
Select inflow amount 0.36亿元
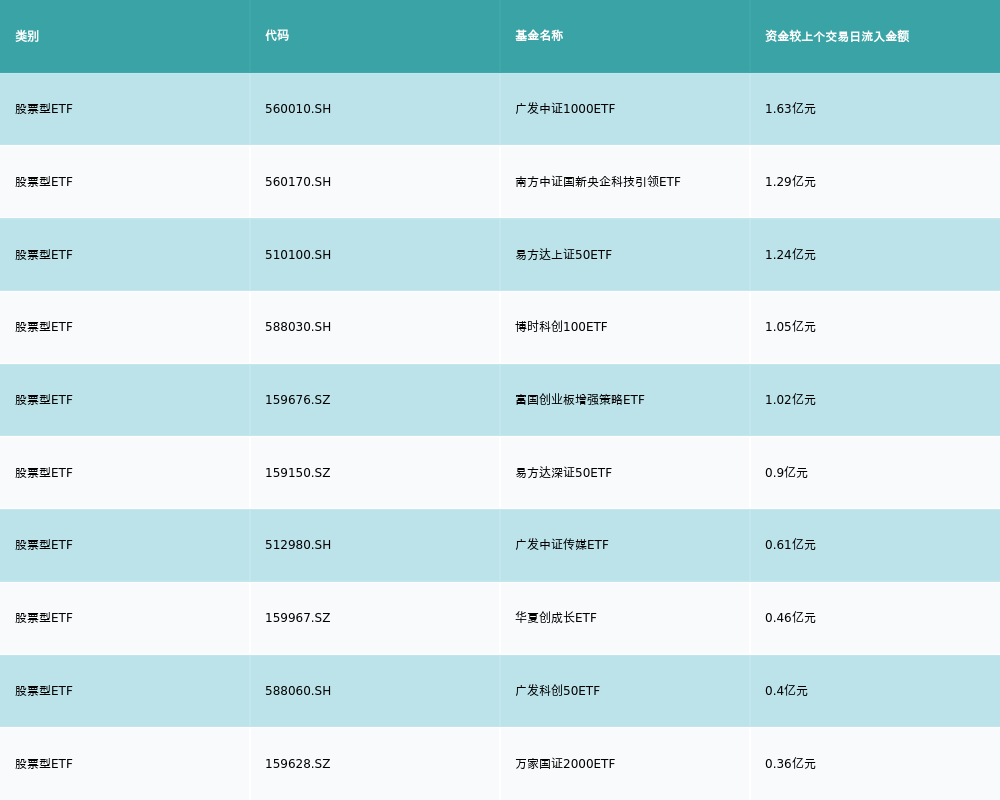click(790, 764)
